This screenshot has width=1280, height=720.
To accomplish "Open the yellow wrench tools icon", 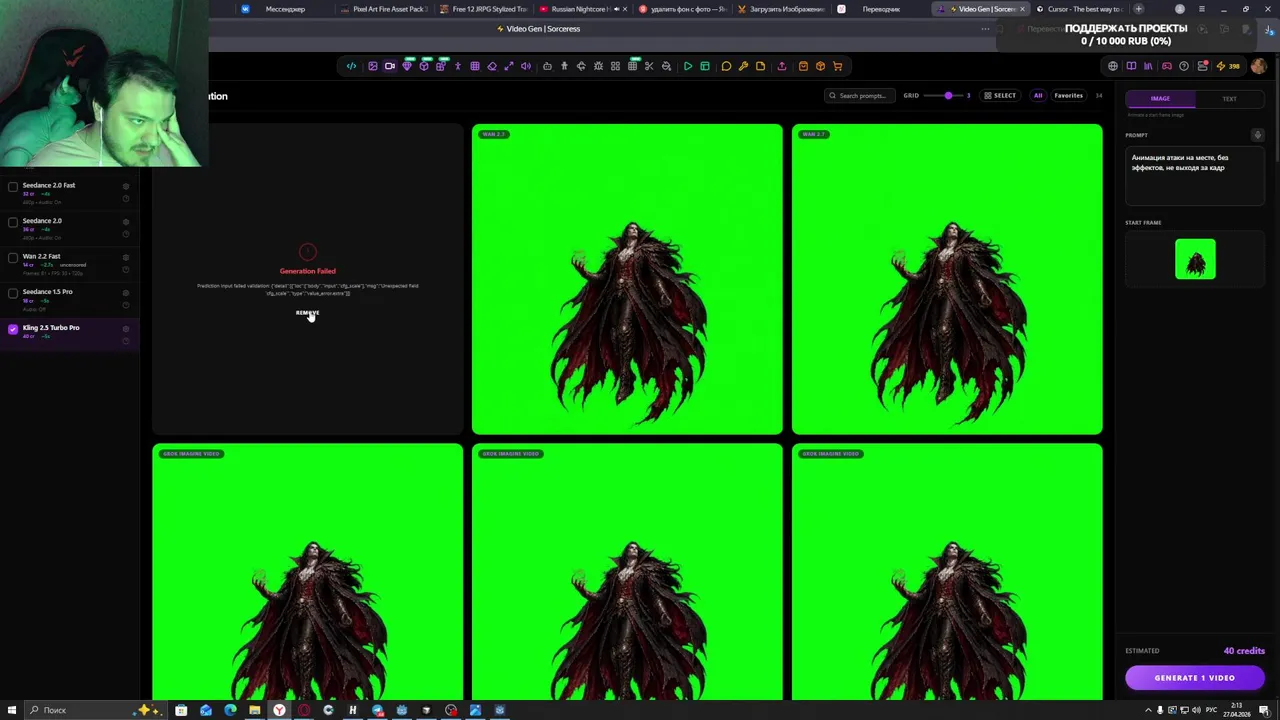I will coord(743,66).
